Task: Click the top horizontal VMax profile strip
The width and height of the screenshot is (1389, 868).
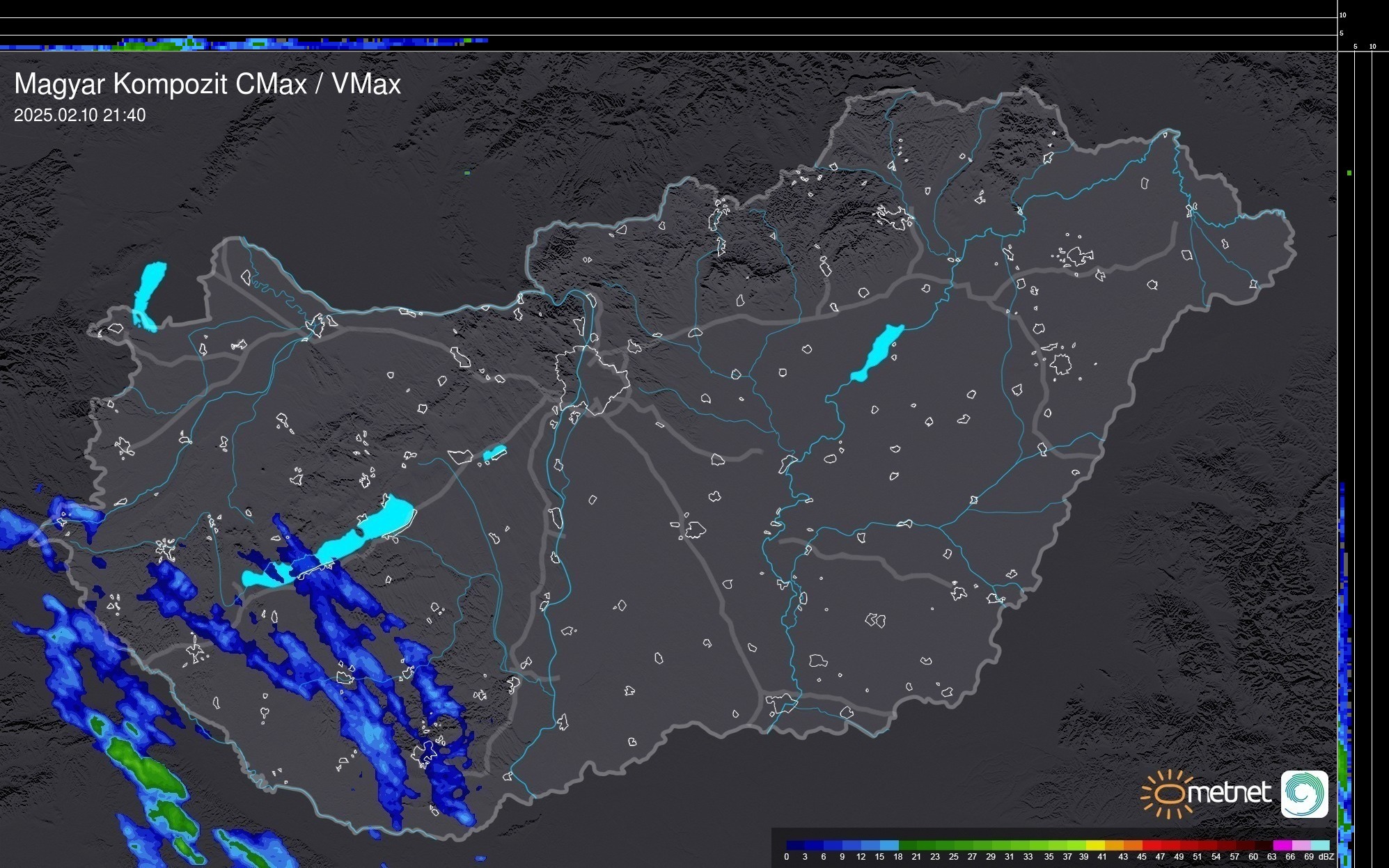Action: click(244, 43)
